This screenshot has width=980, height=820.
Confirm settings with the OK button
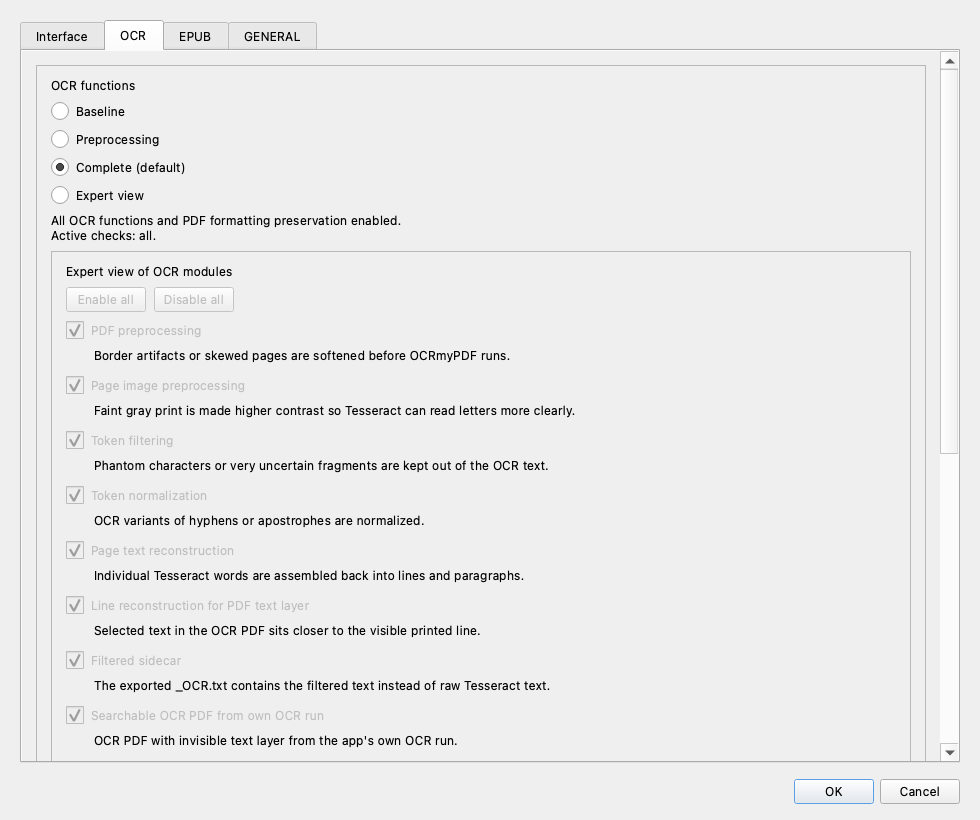click(x=834, y=791)
